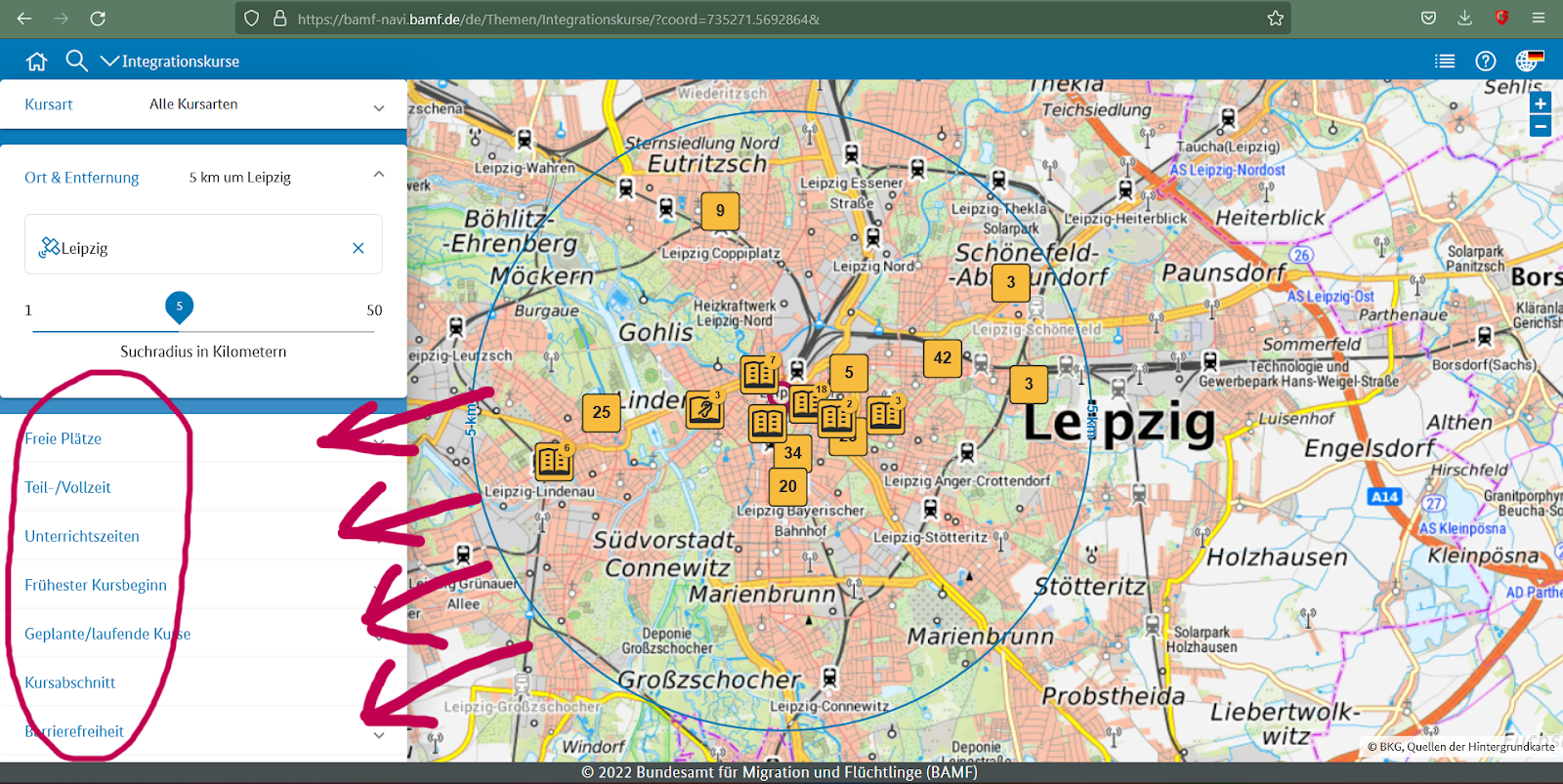
Task: Expand the Kursart Alle Kursarten dropdown
Action: 203,104
